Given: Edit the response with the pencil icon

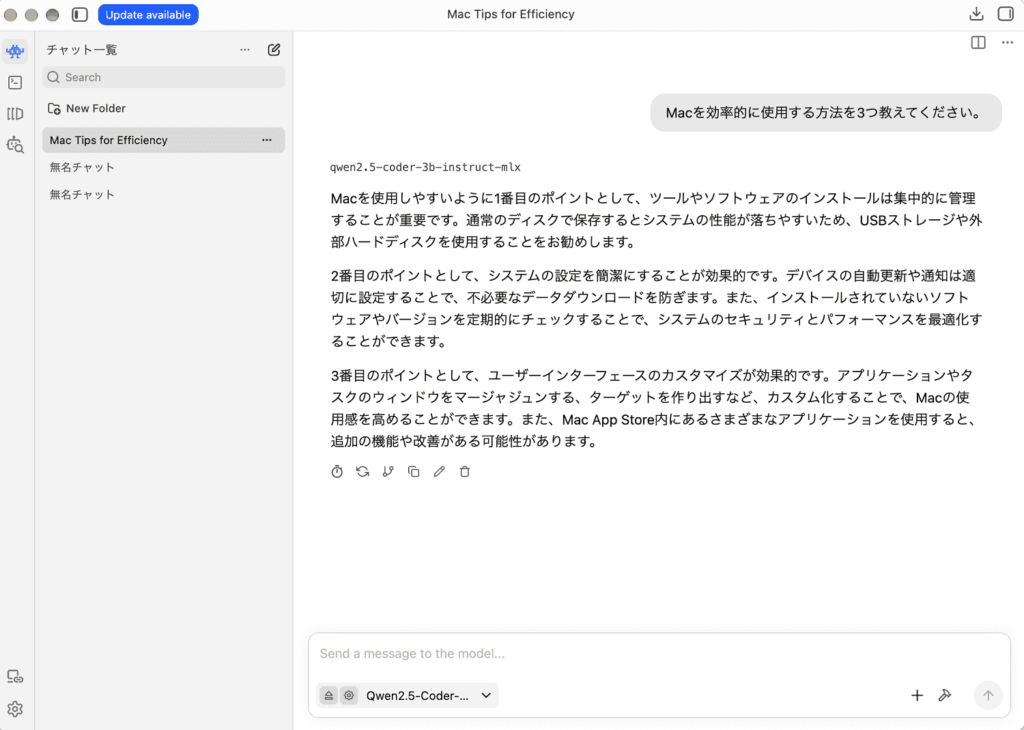Looking at the screenshot, I should coord(439,471).
